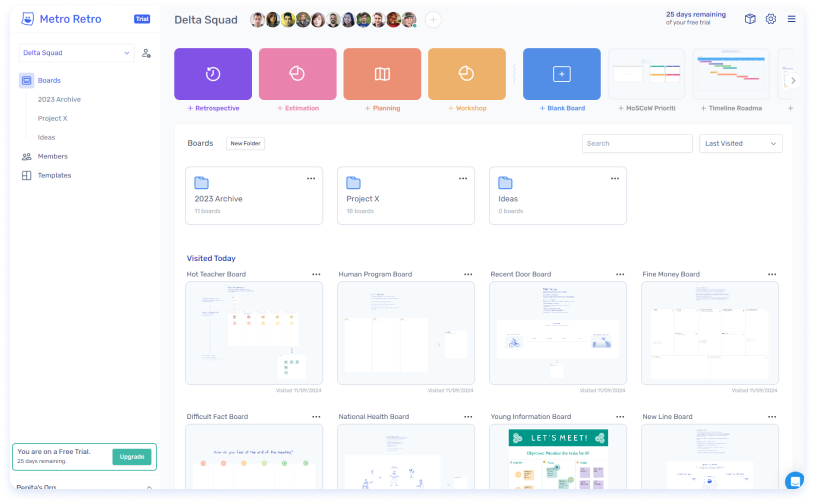Image resolution: width=814 pixels, height=503 pixels.
Task: Click the boards Search field
Action: click(636, 144)
